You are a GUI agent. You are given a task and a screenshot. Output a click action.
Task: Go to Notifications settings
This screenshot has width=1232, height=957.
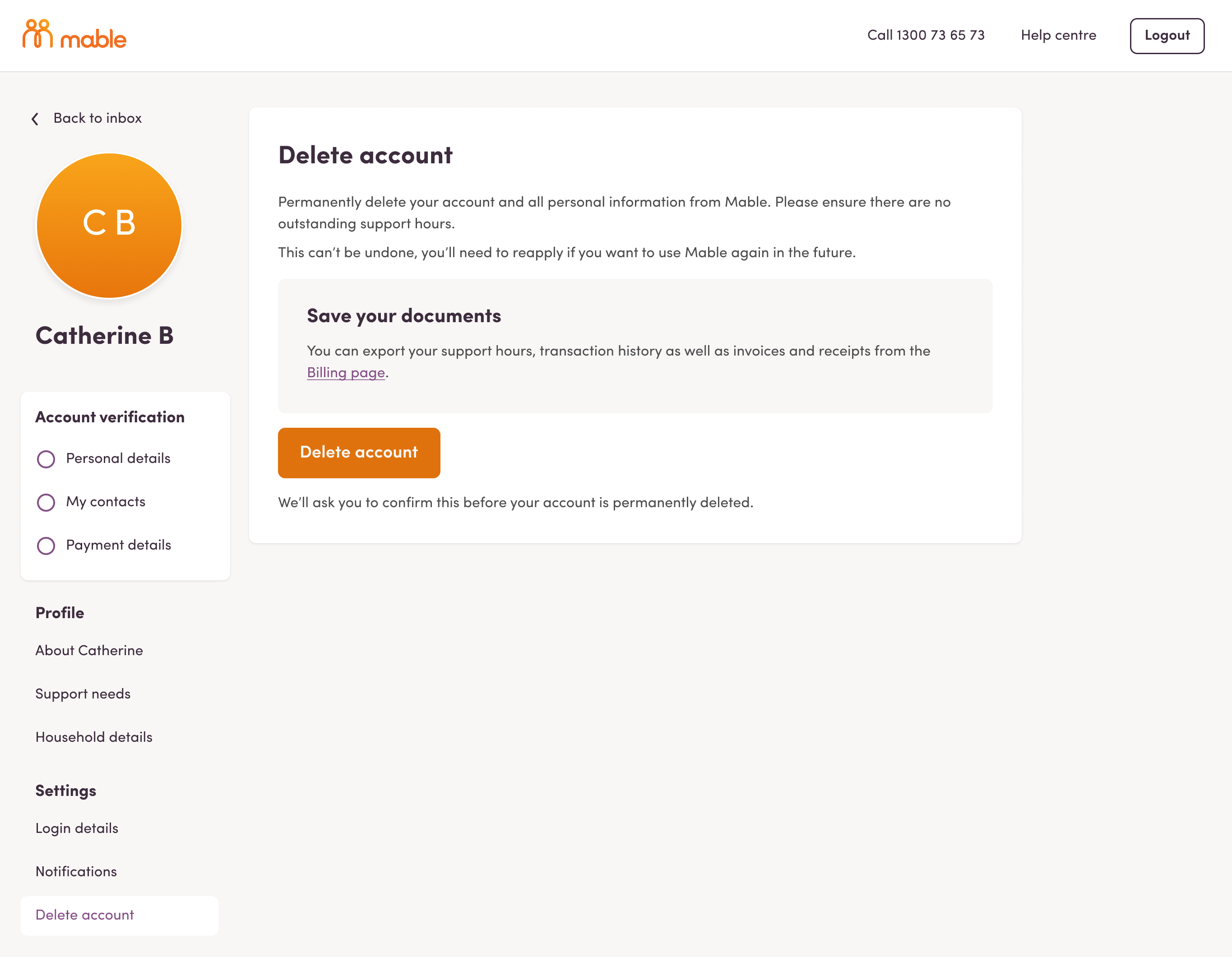pyautogui.click(x=76, y=872)
